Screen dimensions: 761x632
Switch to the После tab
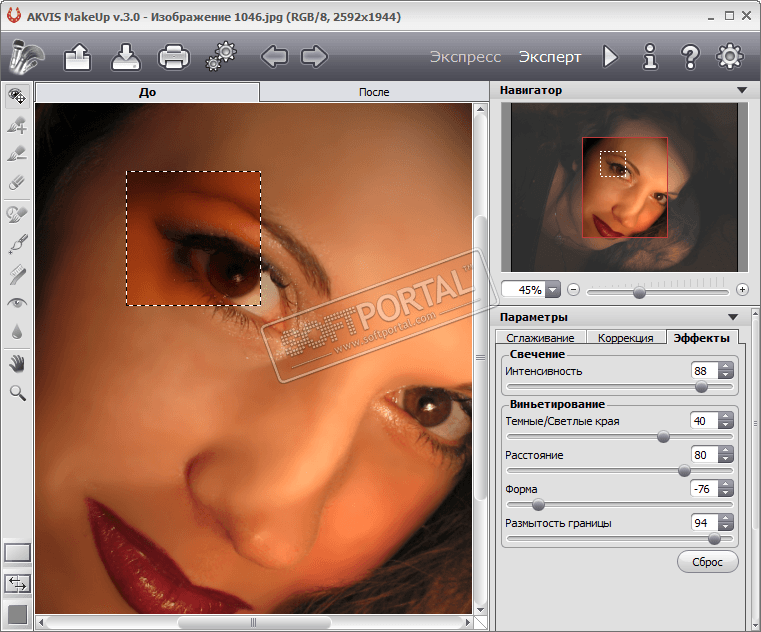pyautogui.click(x=374, y=92)
